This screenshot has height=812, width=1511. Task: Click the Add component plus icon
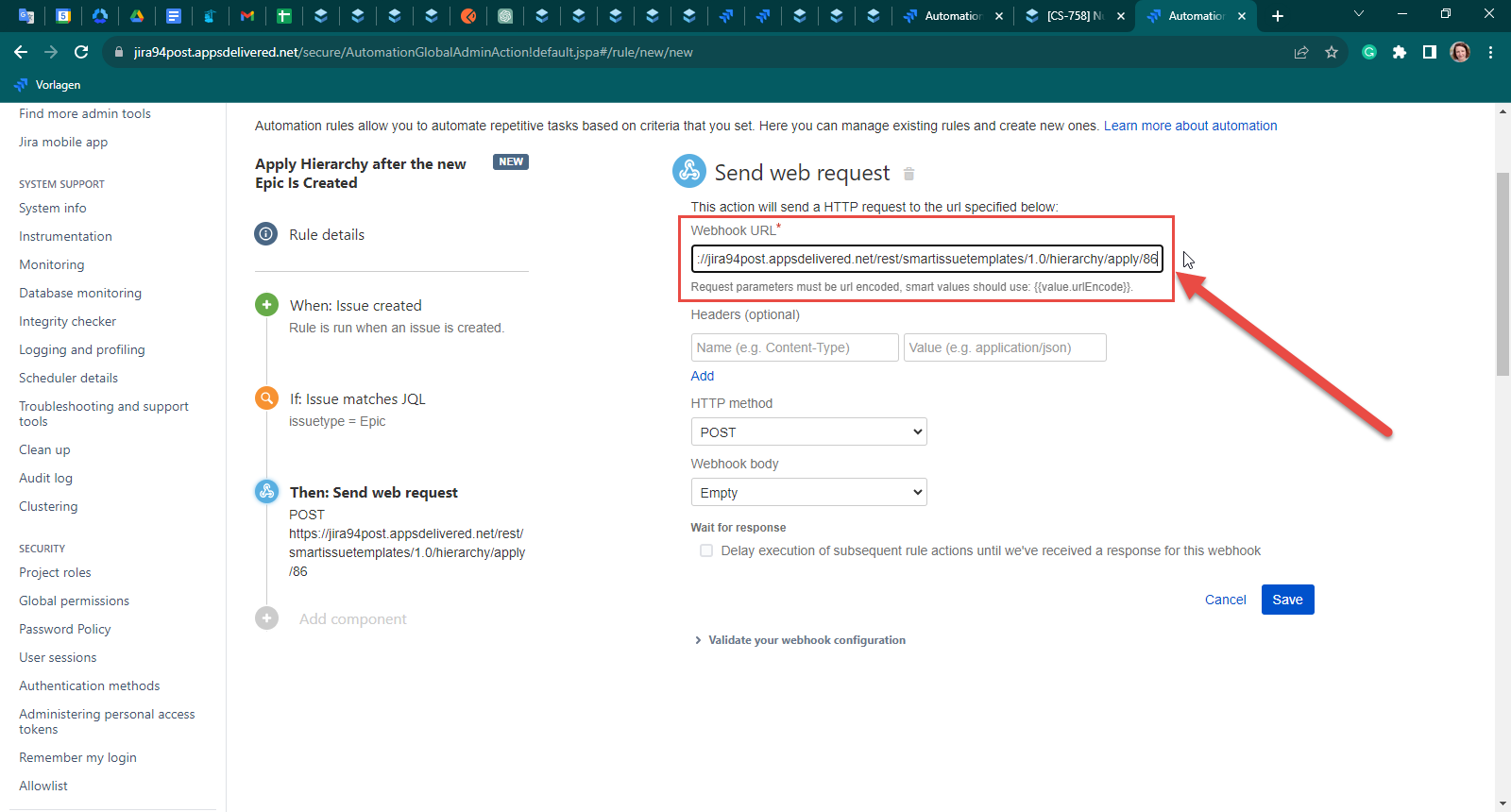point(266,618)
